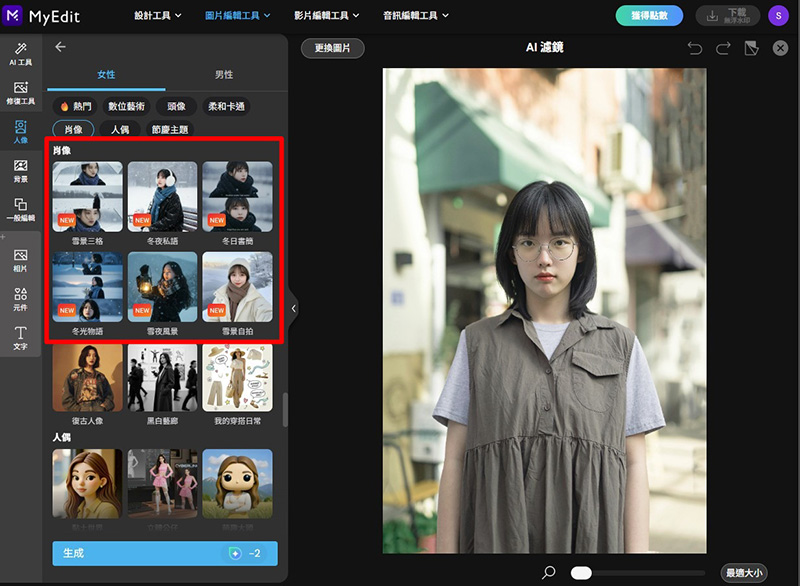Viewport: 800px width, 586px height.
Task: Collapse the left panel with chevron handle
Action: click(x=293, y=309)
